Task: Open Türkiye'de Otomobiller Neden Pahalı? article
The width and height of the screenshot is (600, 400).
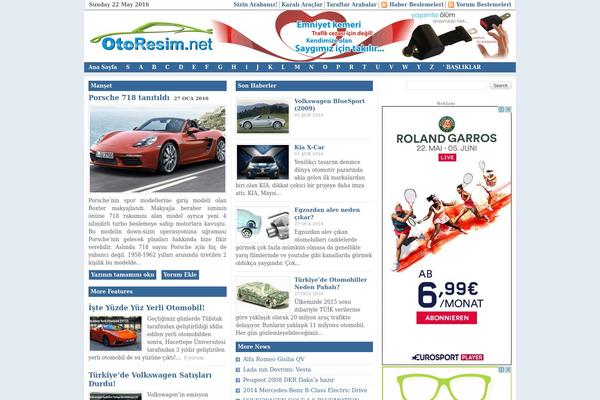Action: [x=331, y=283]
